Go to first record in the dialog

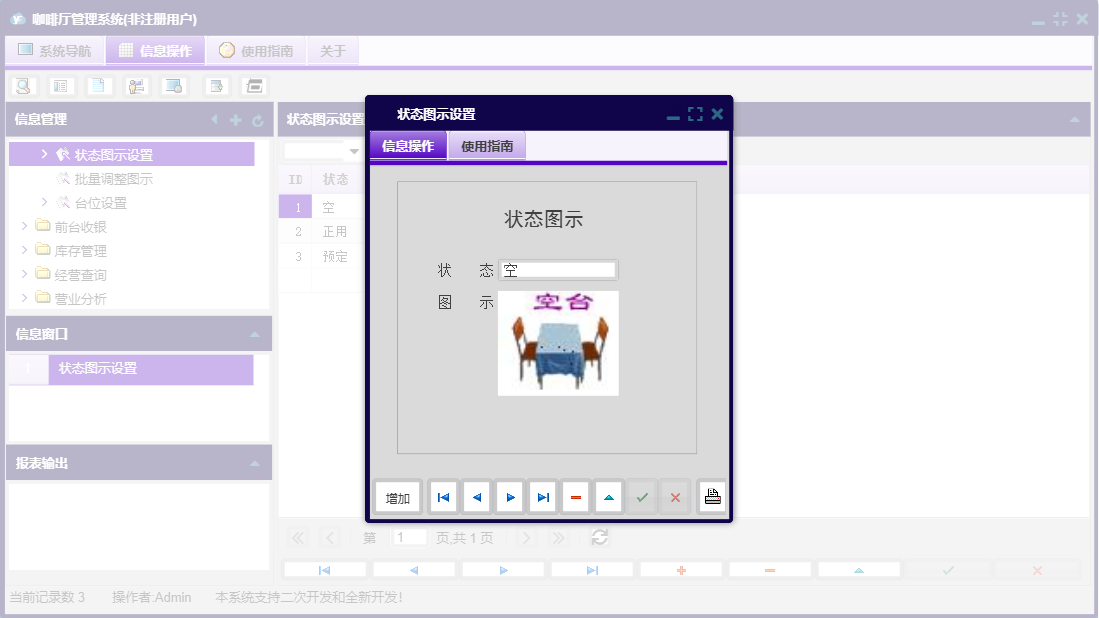pos(443,496)
